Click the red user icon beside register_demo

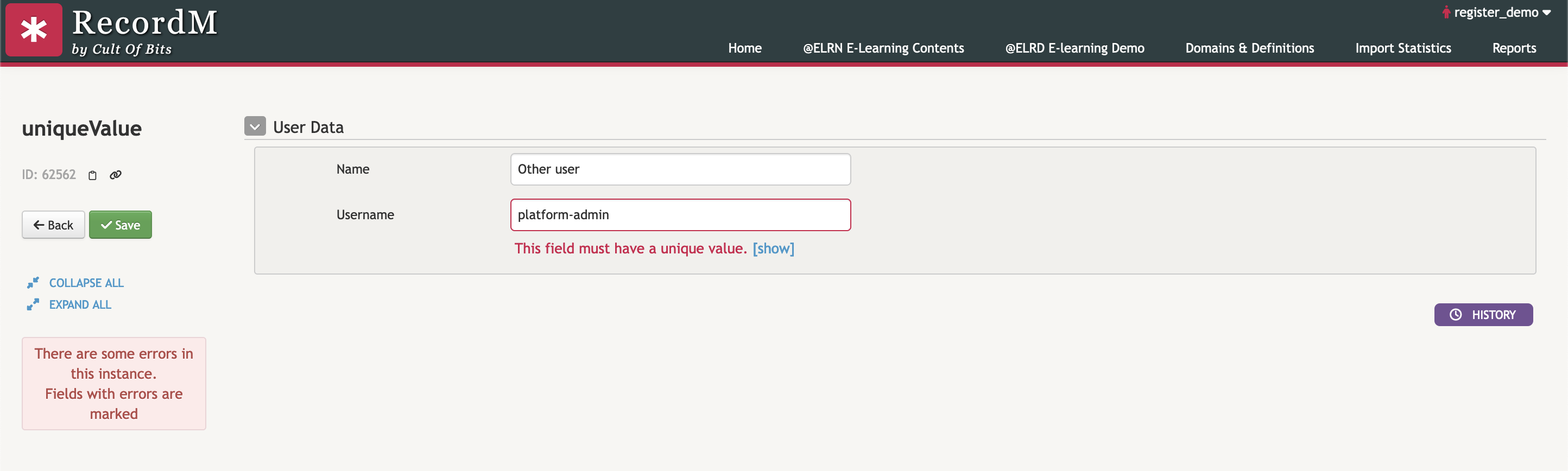pos(1446,12)
